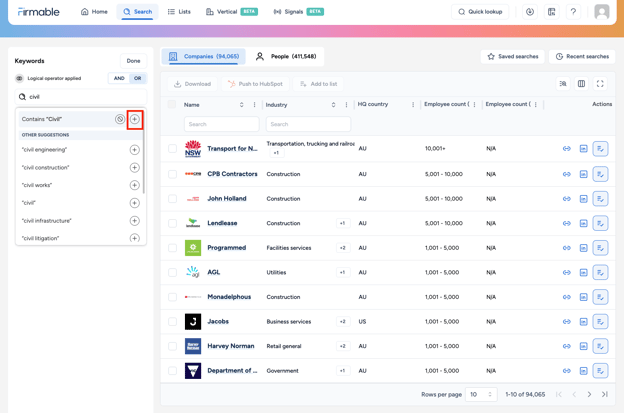Open the Jacobs company name link

(x=218, y=321)
